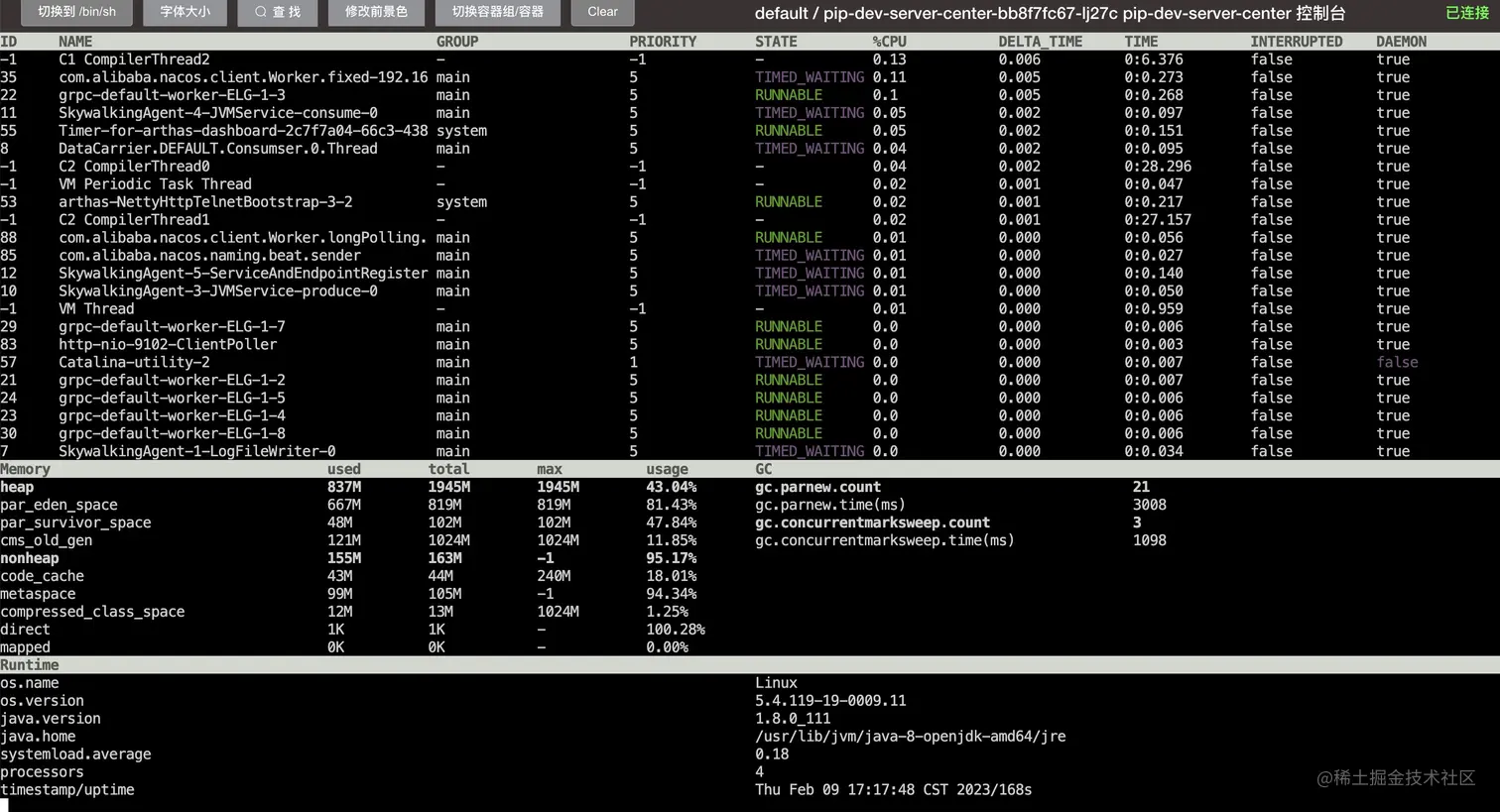Click the Runtime section header
The height and width of the screenshot is (812, 1500).
tap(30, 665)
